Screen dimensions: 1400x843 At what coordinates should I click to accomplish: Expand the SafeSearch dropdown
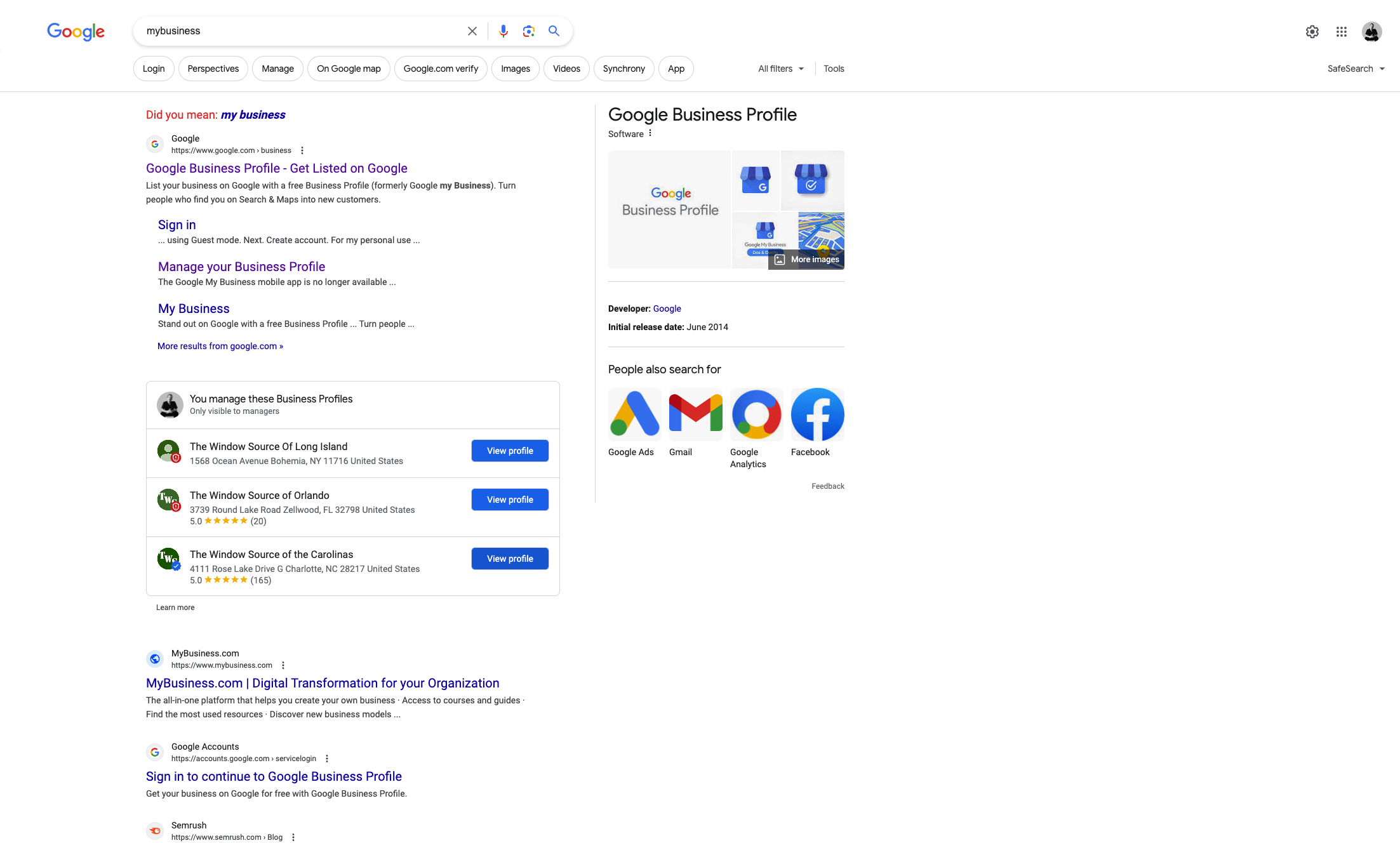point(1356,69)
